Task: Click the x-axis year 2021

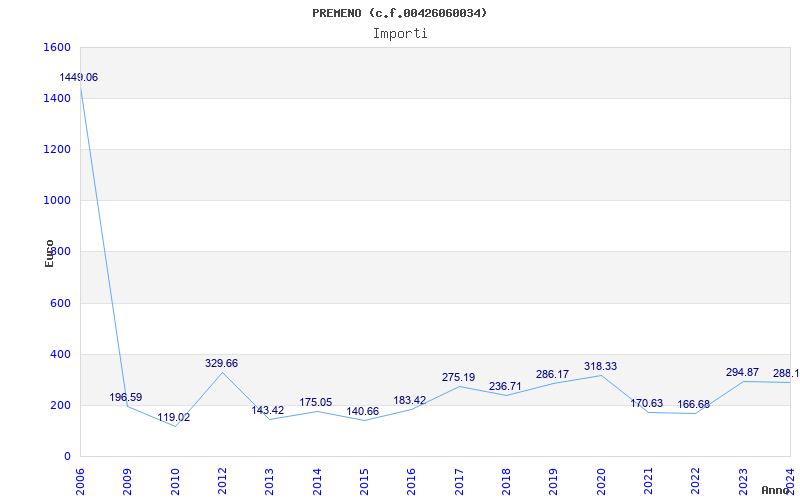Action: 648,482
